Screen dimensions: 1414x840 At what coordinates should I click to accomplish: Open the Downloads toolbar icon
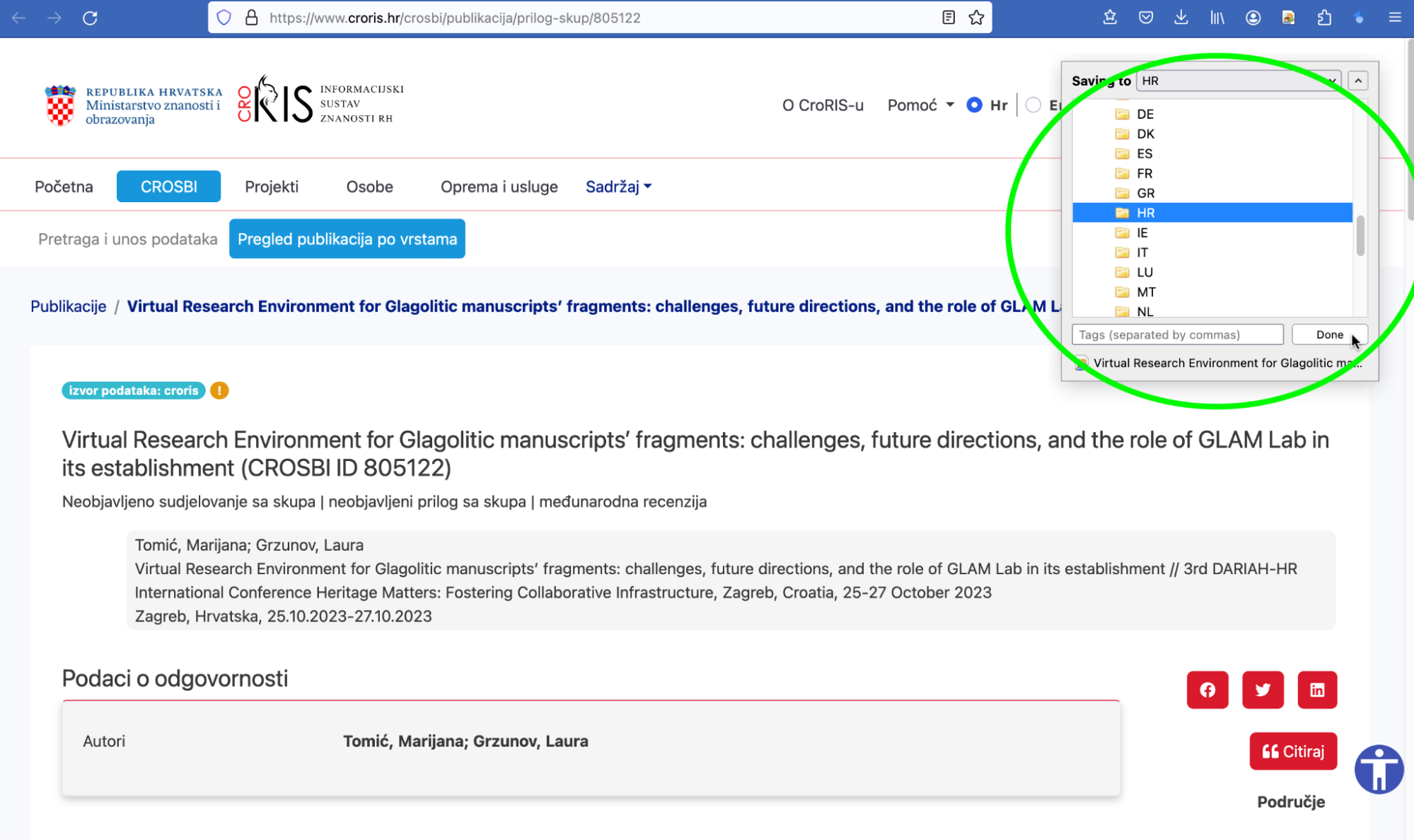(x=1181, y=18)
